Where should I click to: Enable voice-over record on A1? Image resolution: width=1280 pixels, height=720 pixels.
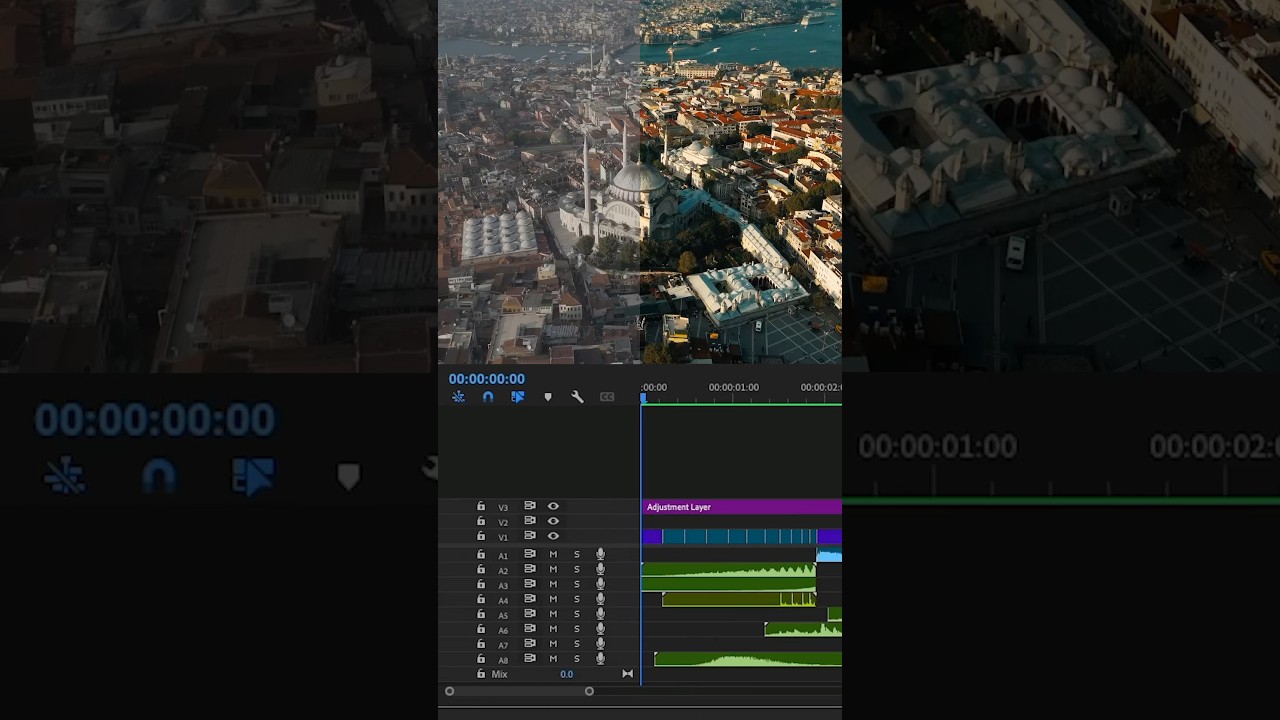600,554
